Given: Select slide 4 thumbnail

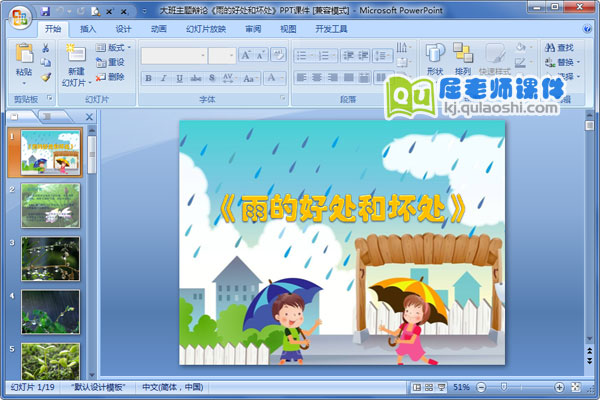Looking at the screenshot, I should (x=51, y=312).
